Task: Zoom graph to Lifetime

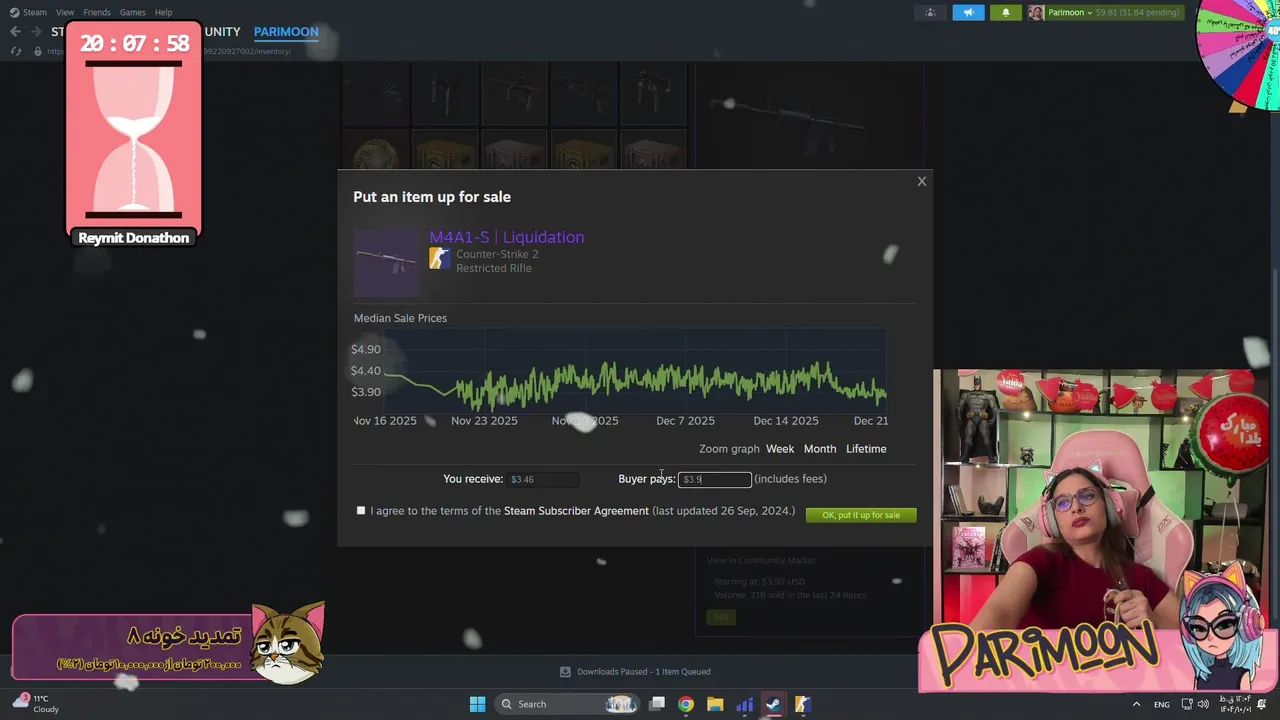Action: pos(866,449)
